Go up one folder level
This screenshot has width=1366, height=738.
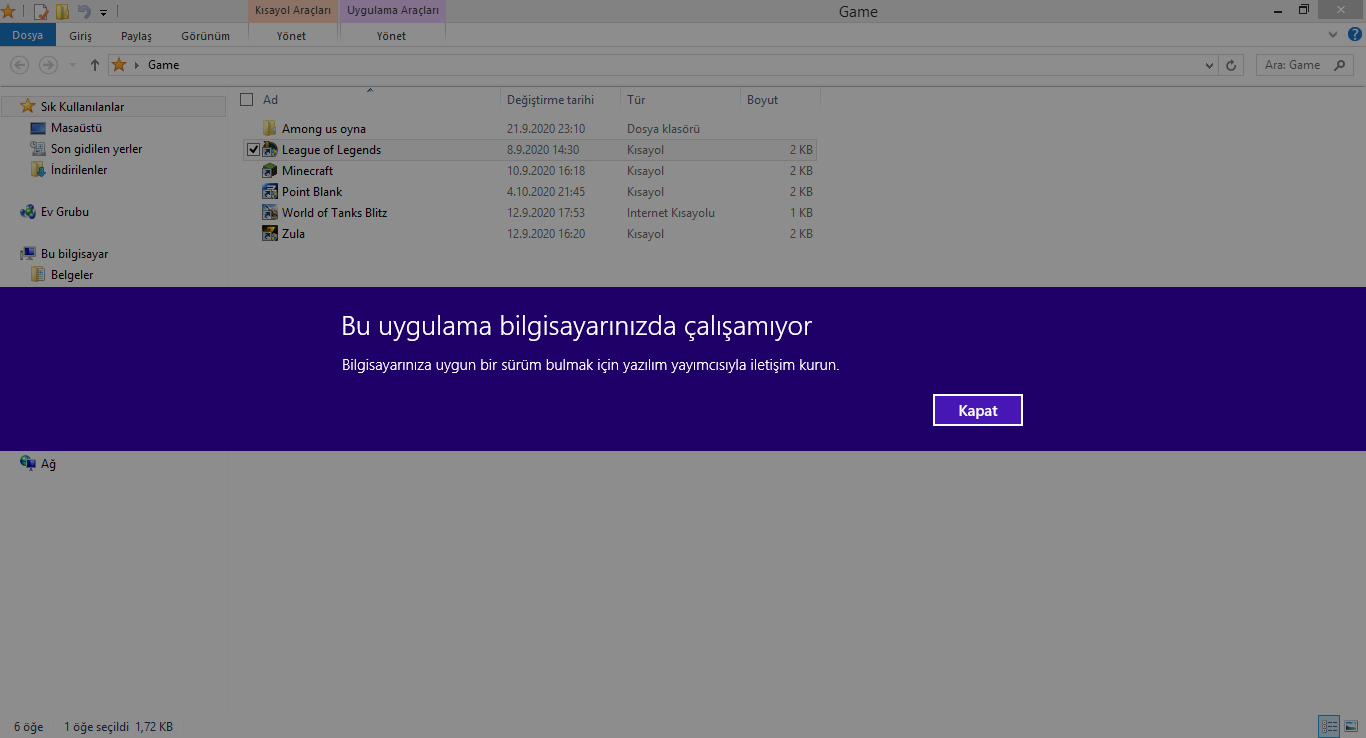[95, 65]
